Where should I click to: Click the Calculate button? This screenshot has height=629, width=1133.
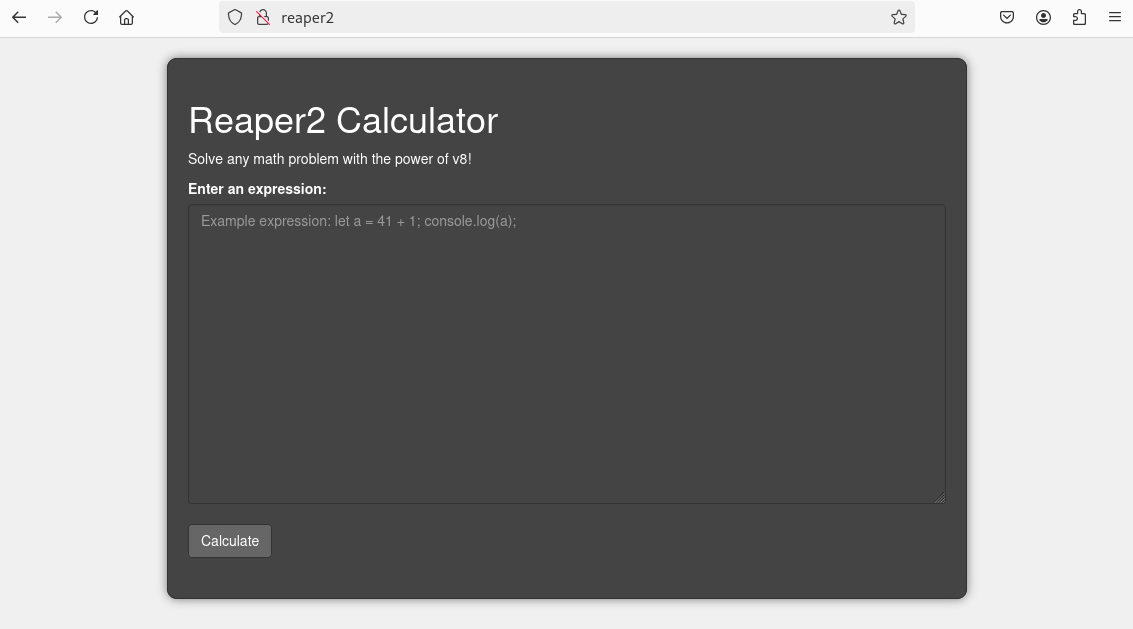tap(230, 541)
